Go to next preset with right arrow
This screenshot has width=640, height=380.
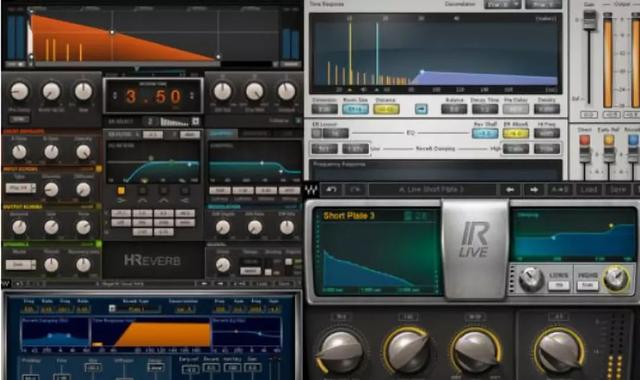pyautogui.click(x=534, y=189)
